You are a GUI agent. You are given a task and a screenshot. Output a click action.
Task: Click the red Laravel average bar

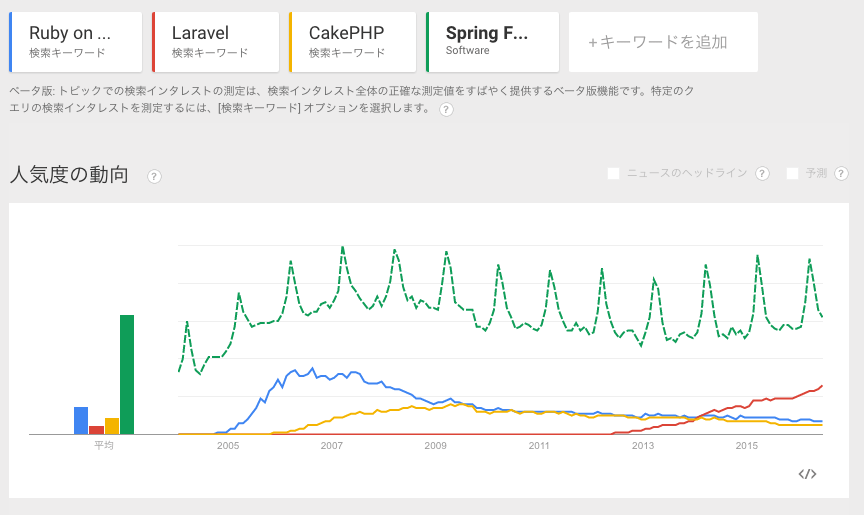point(96,430)
